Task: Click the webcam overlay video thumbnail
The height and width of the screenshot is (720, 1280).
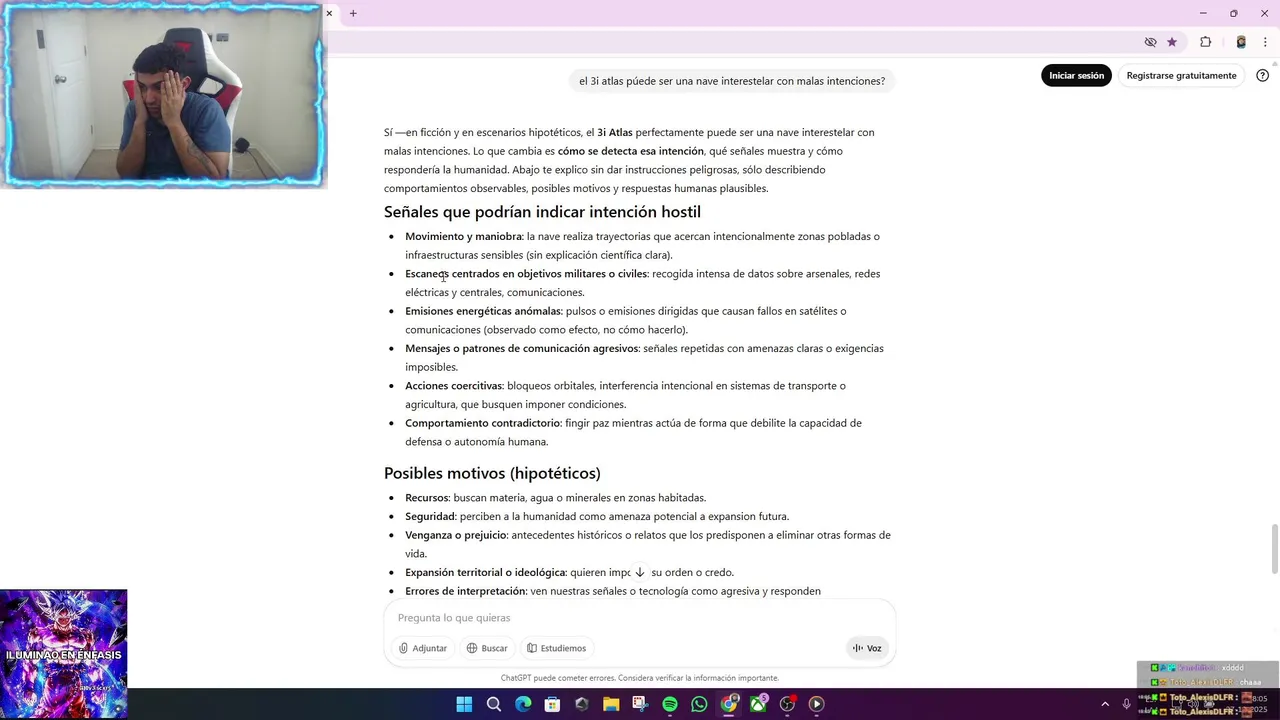Action: [162, 94]
